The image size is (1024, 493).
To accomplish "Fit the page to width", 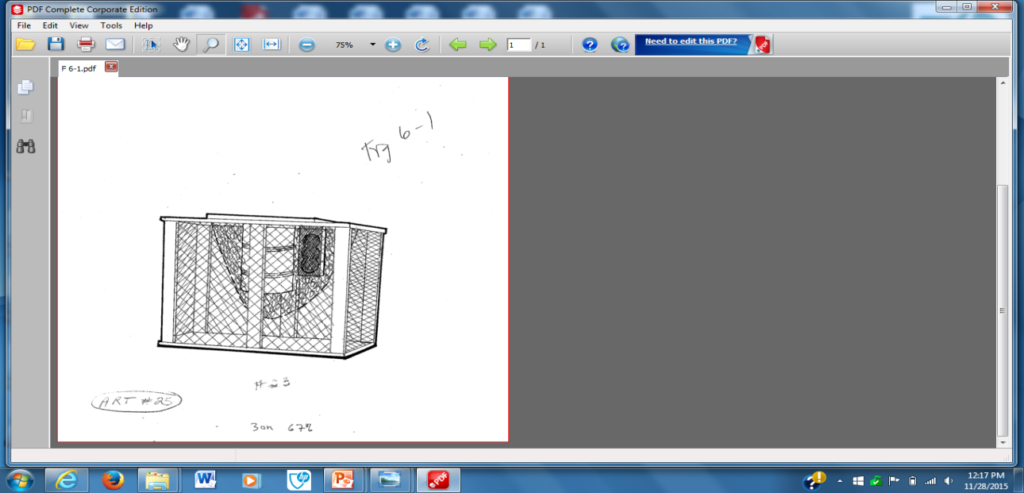I will point(271,44).
